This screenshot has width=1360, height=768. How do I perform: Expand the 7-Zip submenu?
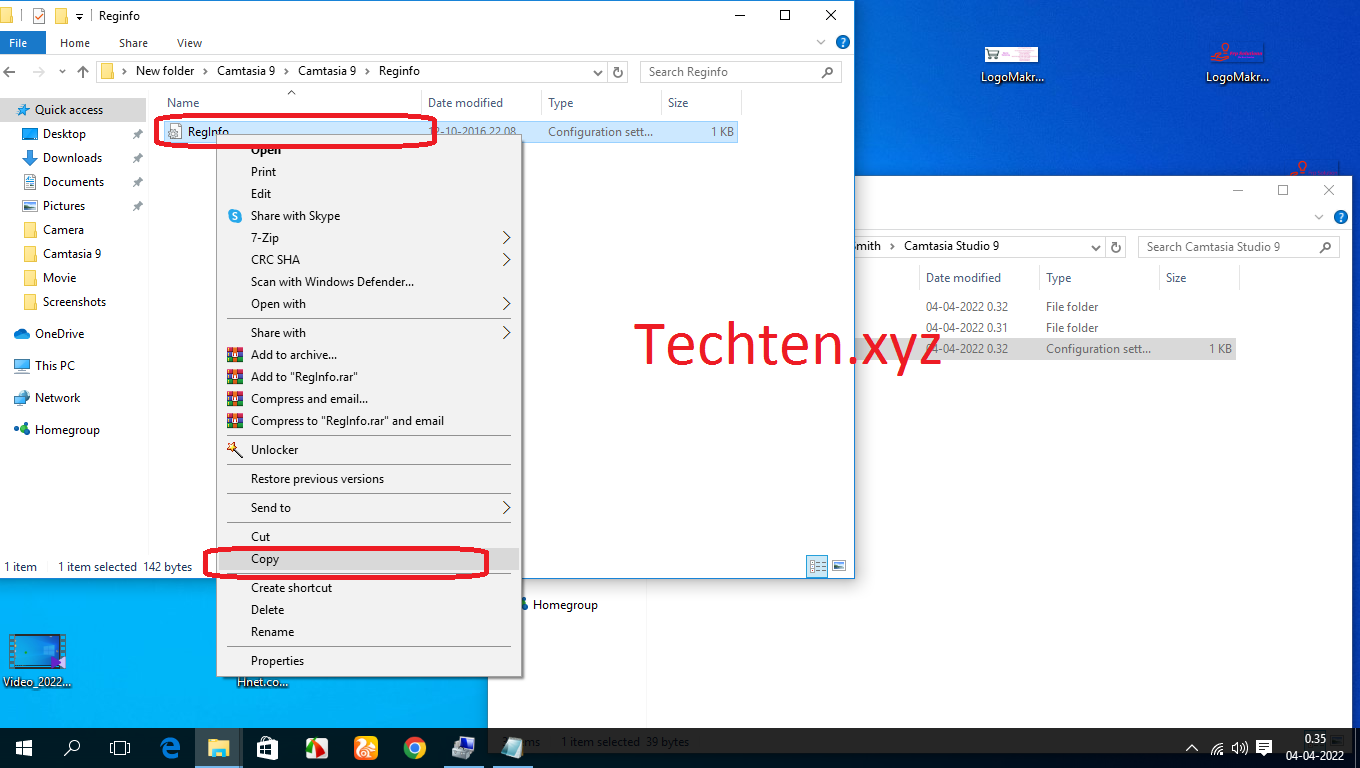click(x=369, y=238)
